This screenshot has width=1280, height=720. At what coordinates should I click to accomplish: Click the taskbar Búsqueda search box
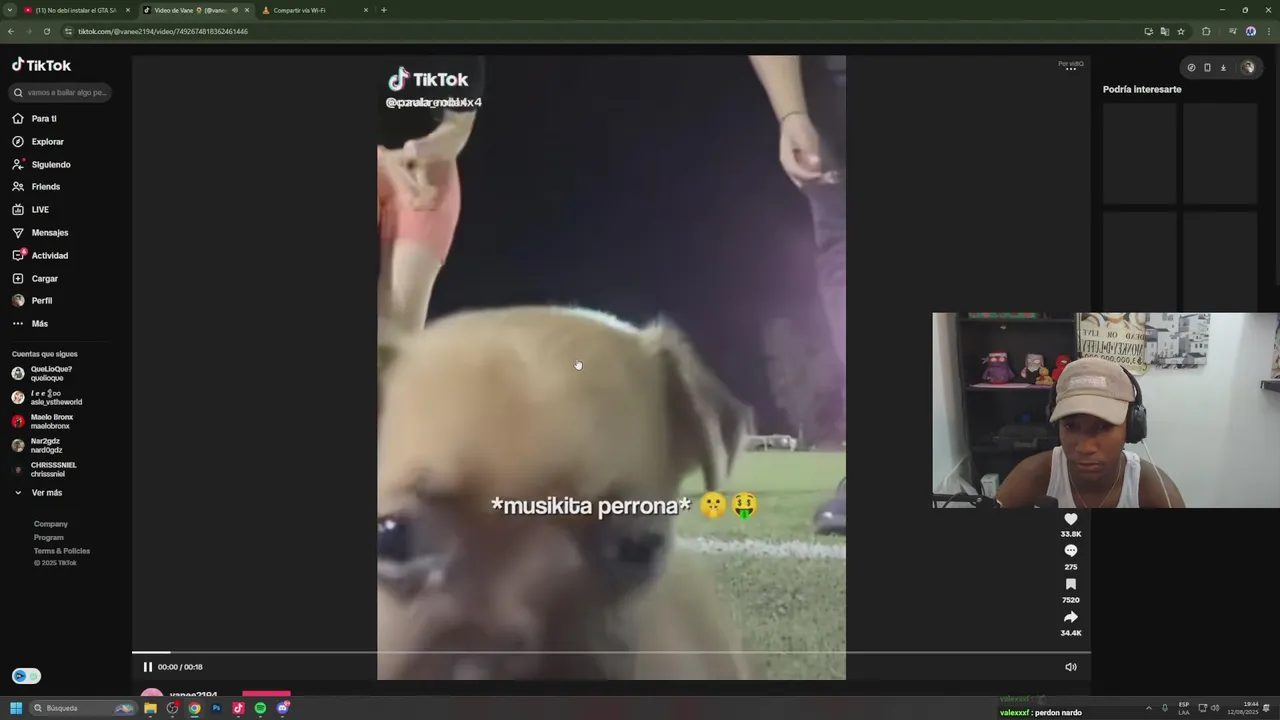pyautogui.click(x=84, y=708)
